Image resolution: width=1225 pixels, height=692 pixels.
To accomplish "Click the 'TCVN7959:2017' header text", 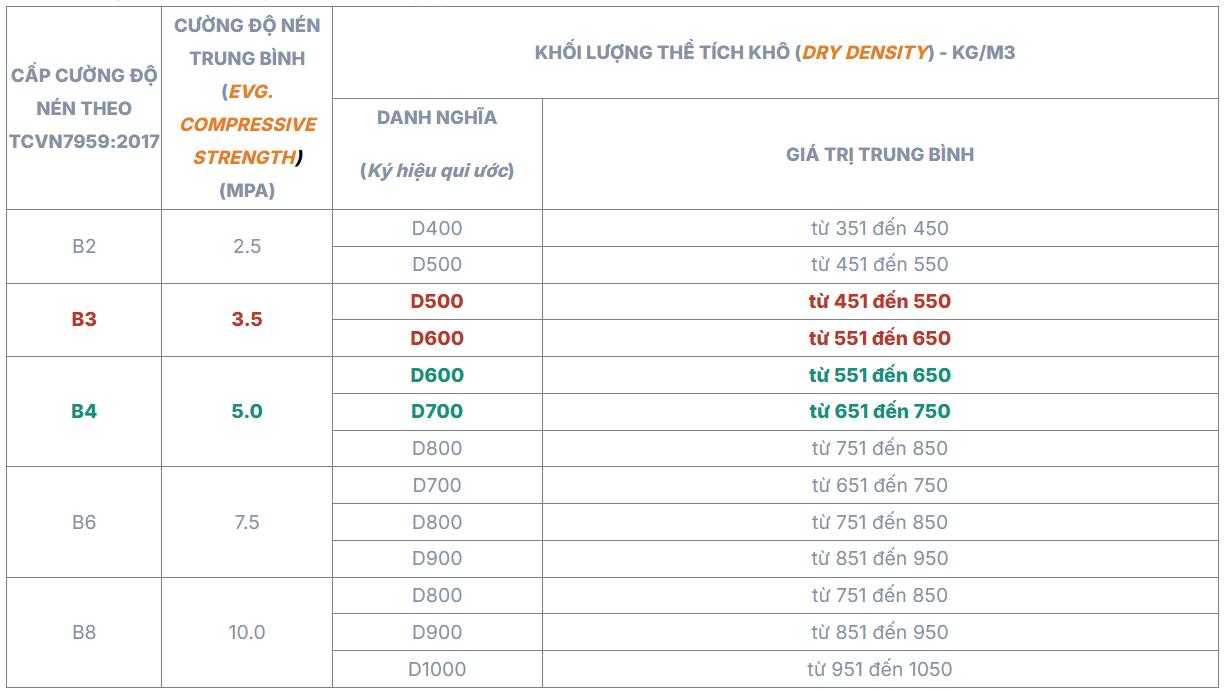I will coord(84,141).
